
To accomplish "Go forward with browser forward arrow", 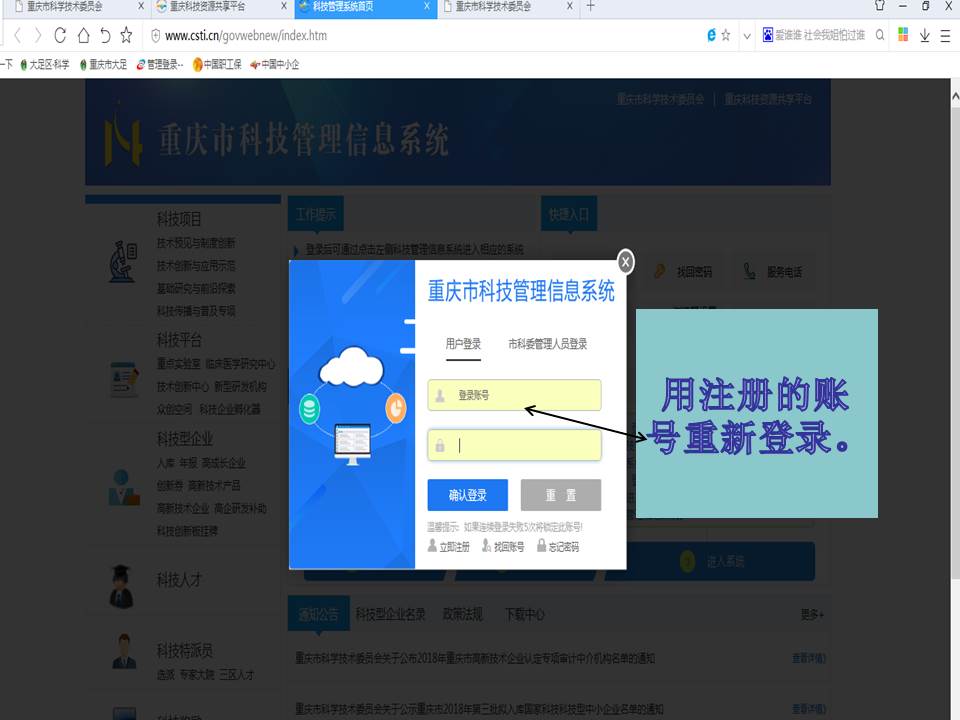I will (38, 36).
